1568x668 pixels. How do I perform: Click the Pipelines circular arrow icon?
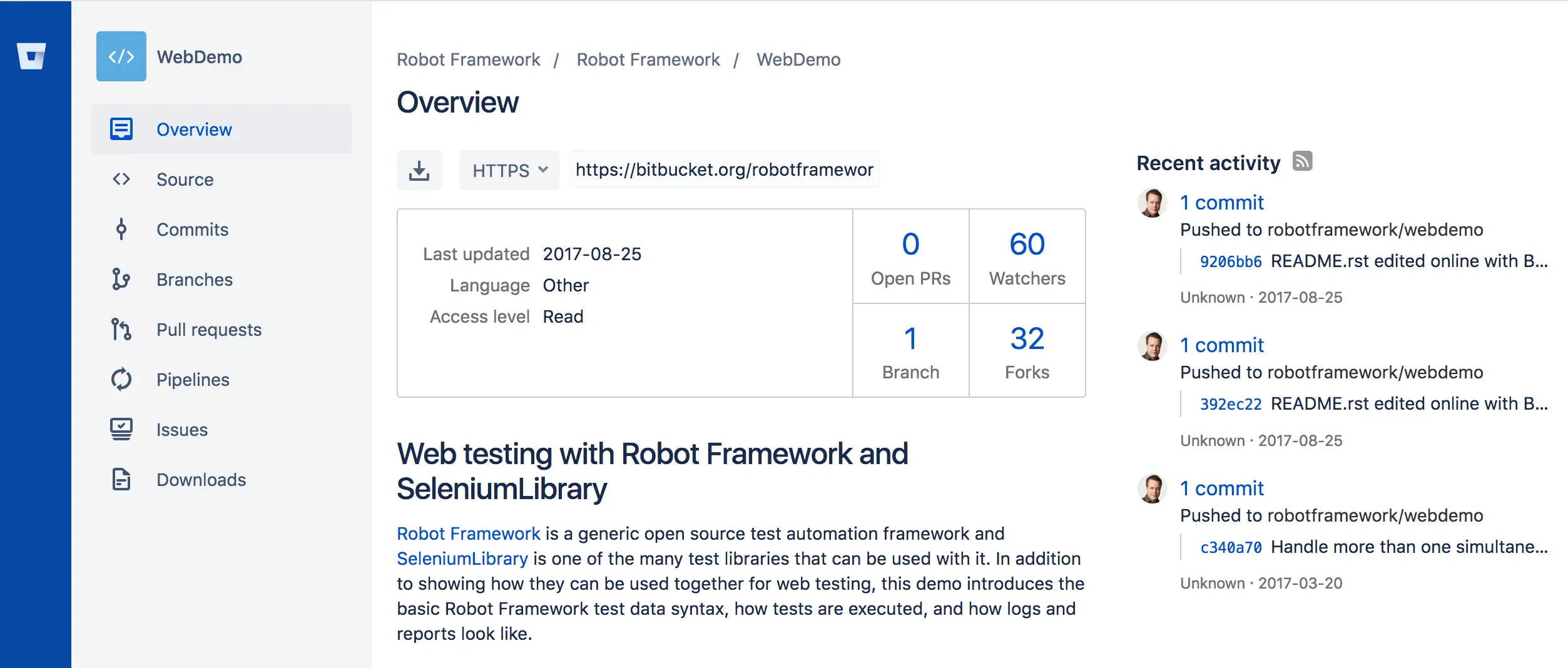tap(121, 380)
